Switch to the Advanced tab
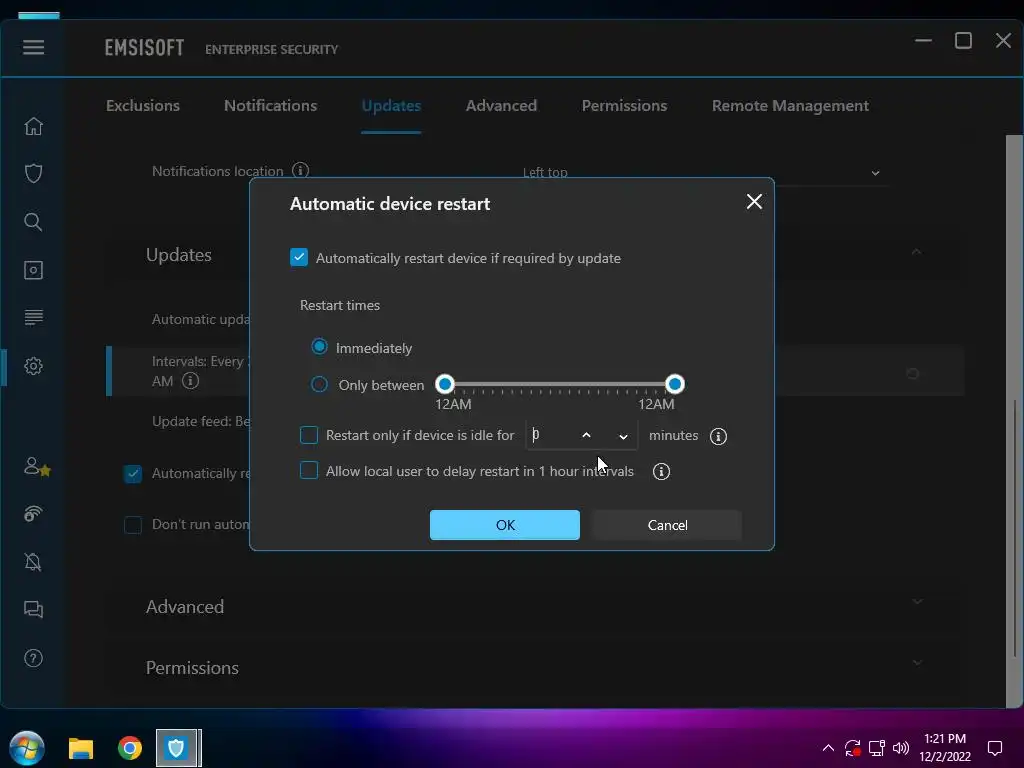 (501, 106)
